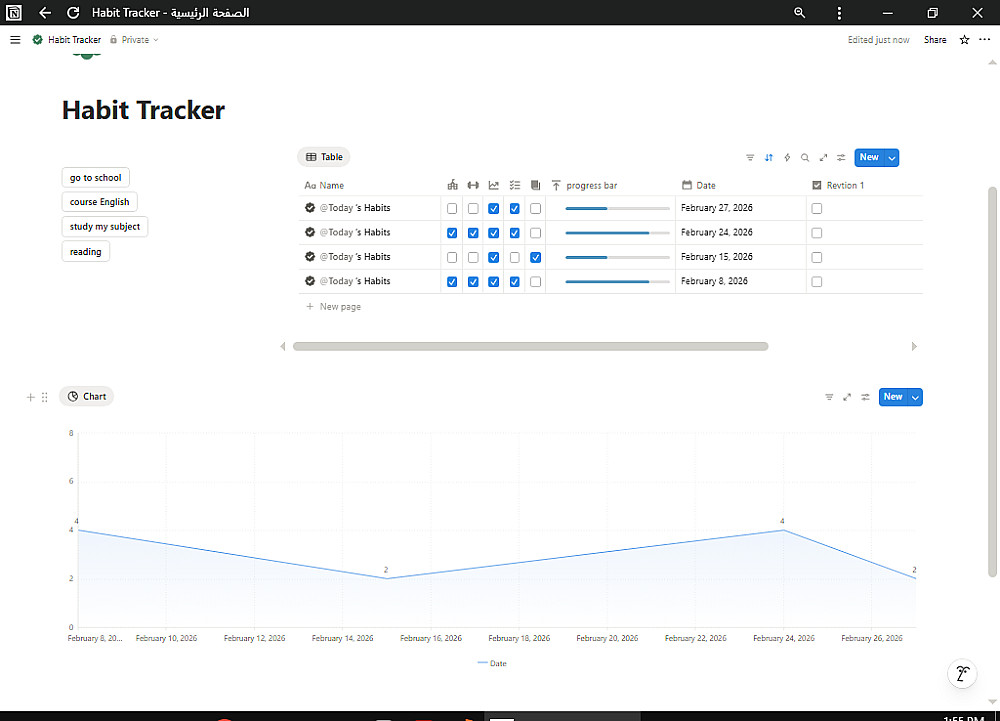The width and height of the screenshot is (1000, 721).
Task: Click the Habit Tracker breadcrumb title
Action: click(75, 40)
